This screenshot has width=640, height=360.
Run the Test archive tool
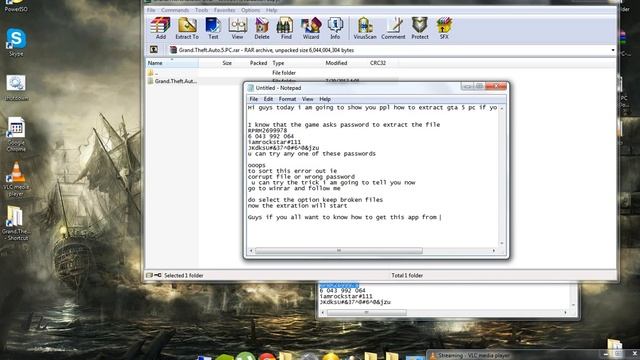pos(213,28)
